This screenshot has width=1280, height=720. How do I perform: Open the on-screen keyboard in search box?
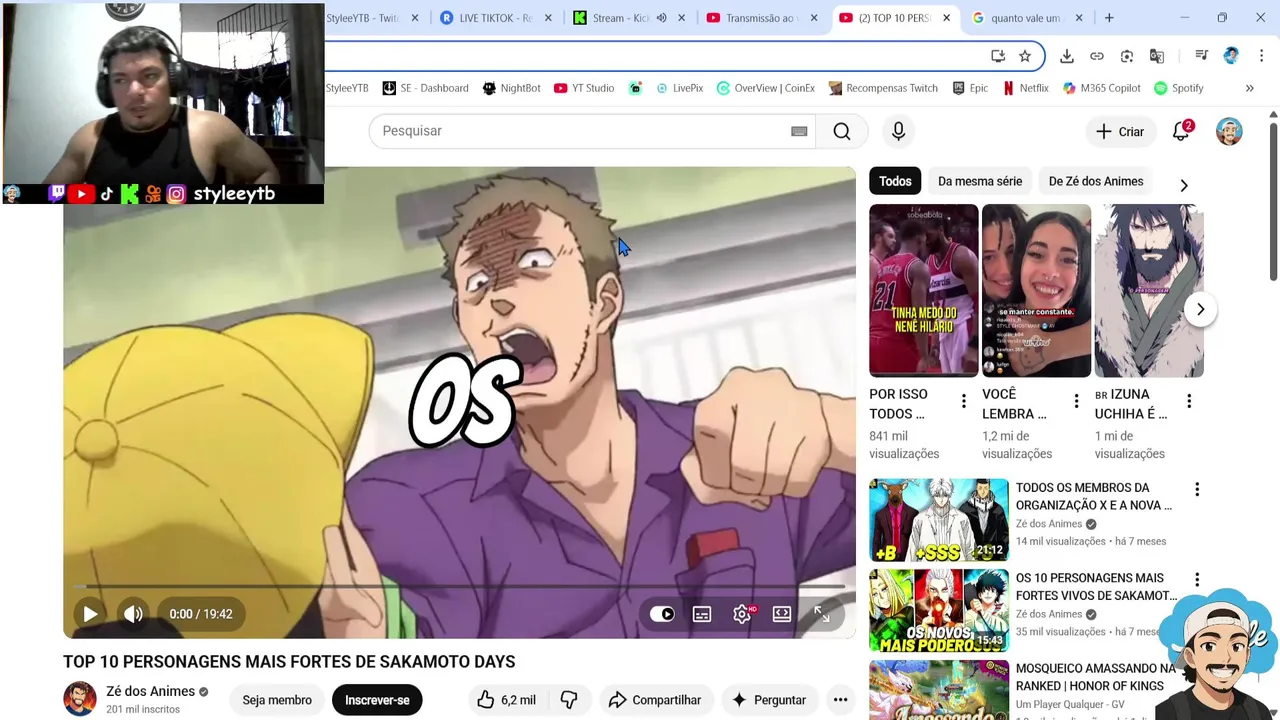click(799, 131)
